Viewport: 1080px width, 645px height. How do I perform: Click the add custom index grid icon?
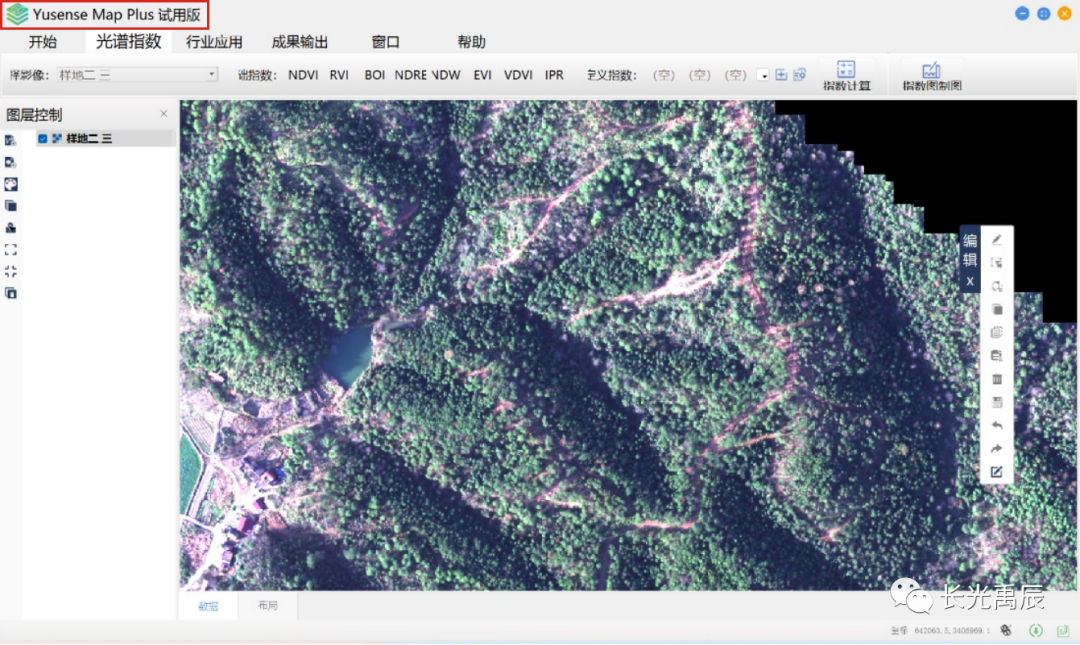[x=782, y=75]
